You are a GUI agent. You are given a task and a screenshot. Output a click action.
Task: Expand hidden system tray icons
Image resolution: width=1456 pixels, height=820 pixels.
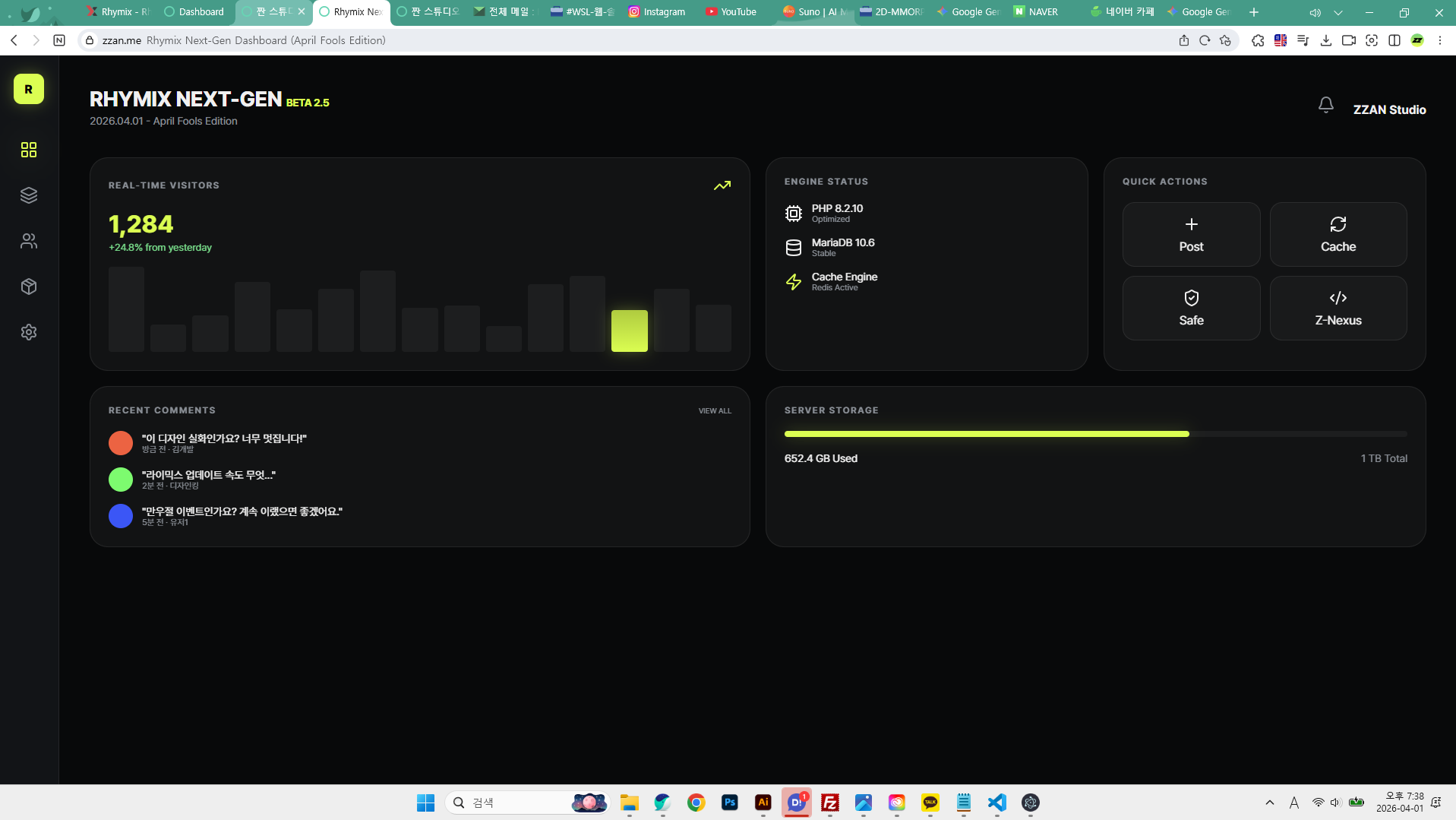(1269, 803)
